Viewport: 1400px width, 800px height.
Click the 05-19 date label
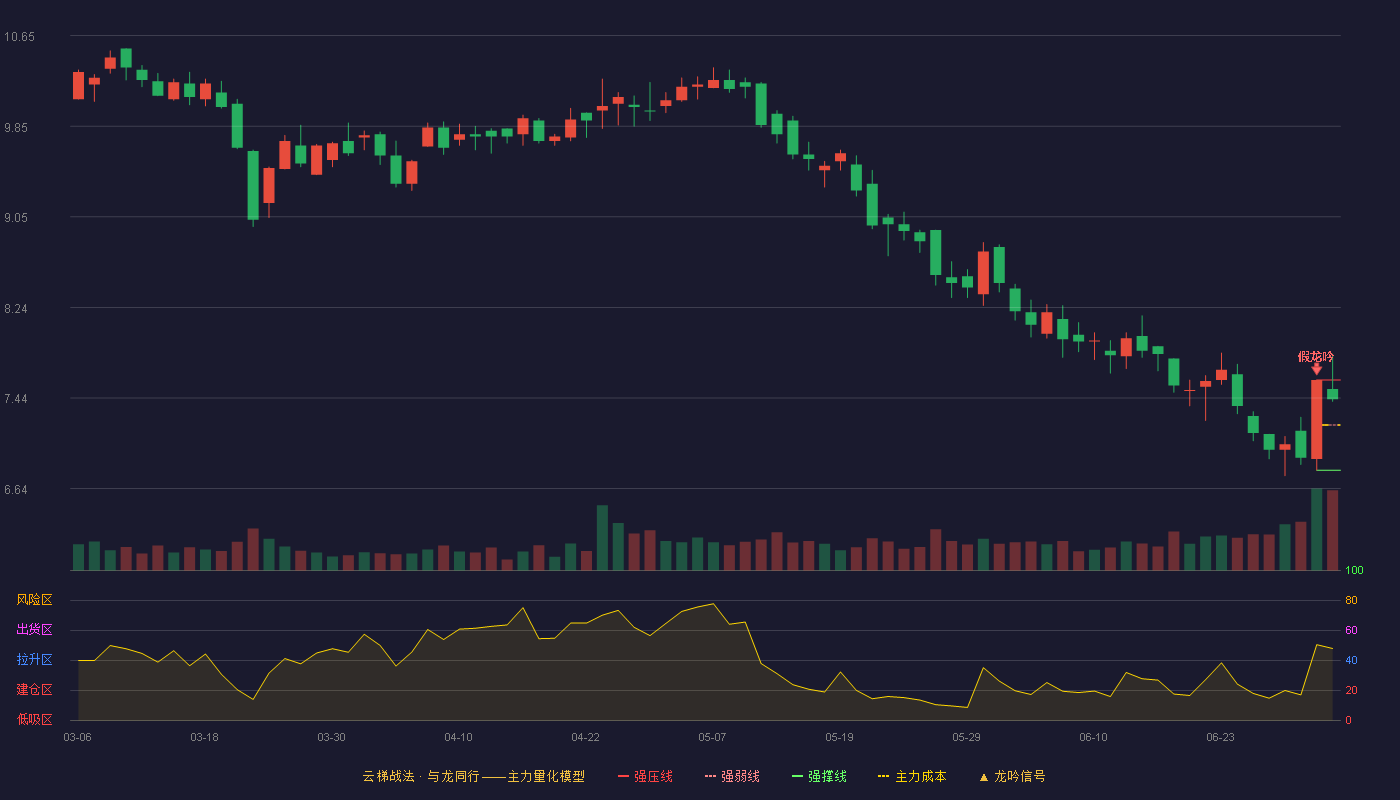(839, 737)
